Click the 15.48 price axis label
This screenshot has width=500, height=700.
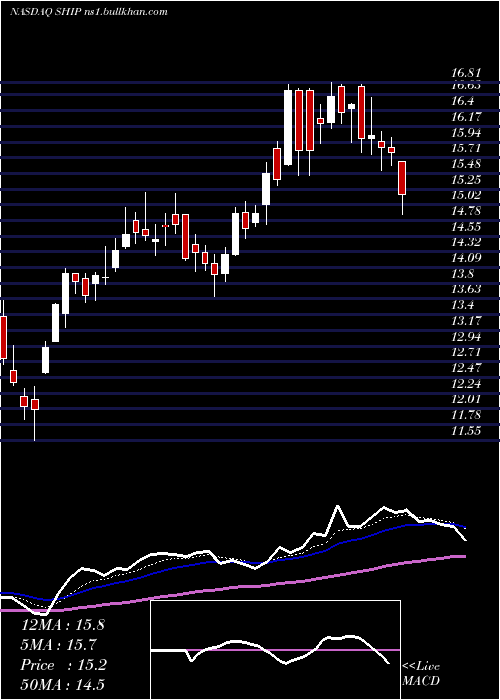(x=466, y=164)
